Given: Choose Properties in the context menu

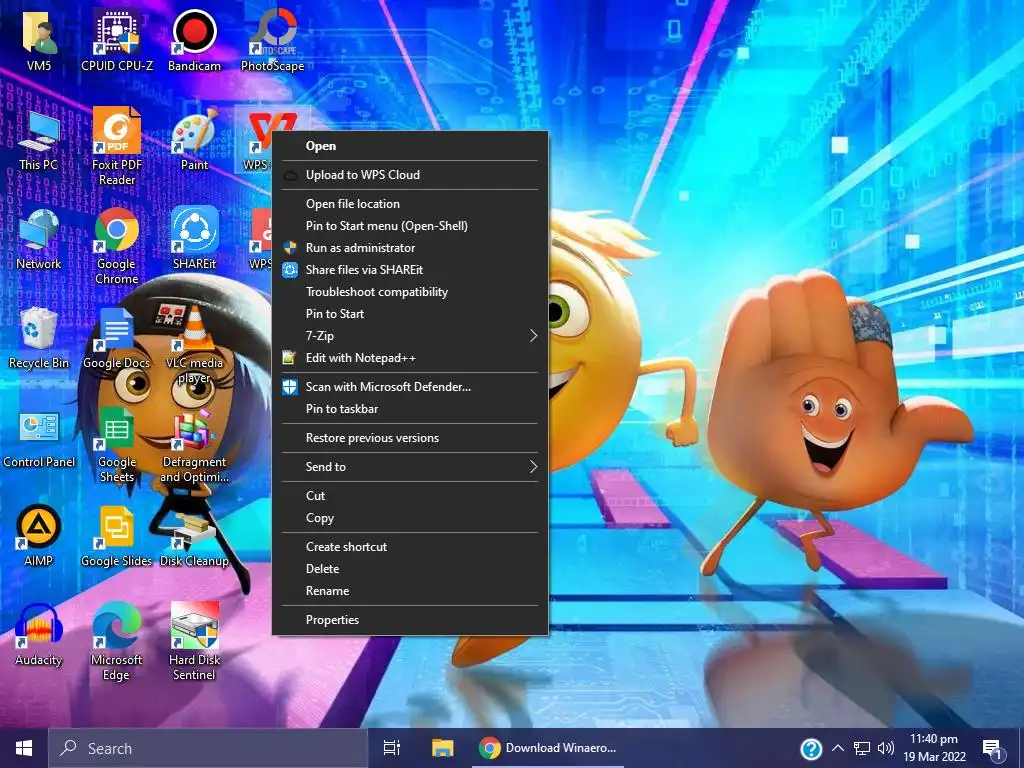Looking at the screenshot, I should tap(409, 620).
